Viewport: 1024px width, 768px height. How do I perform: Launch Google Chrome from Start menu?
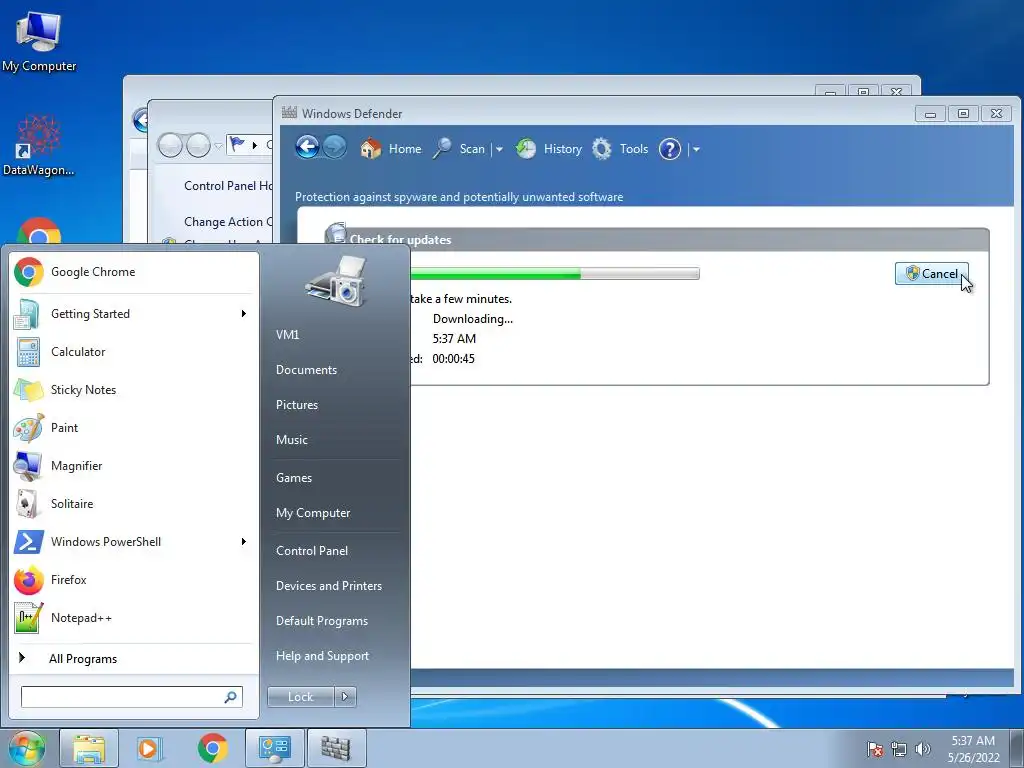pyautogui.click(x=131, y=272)
